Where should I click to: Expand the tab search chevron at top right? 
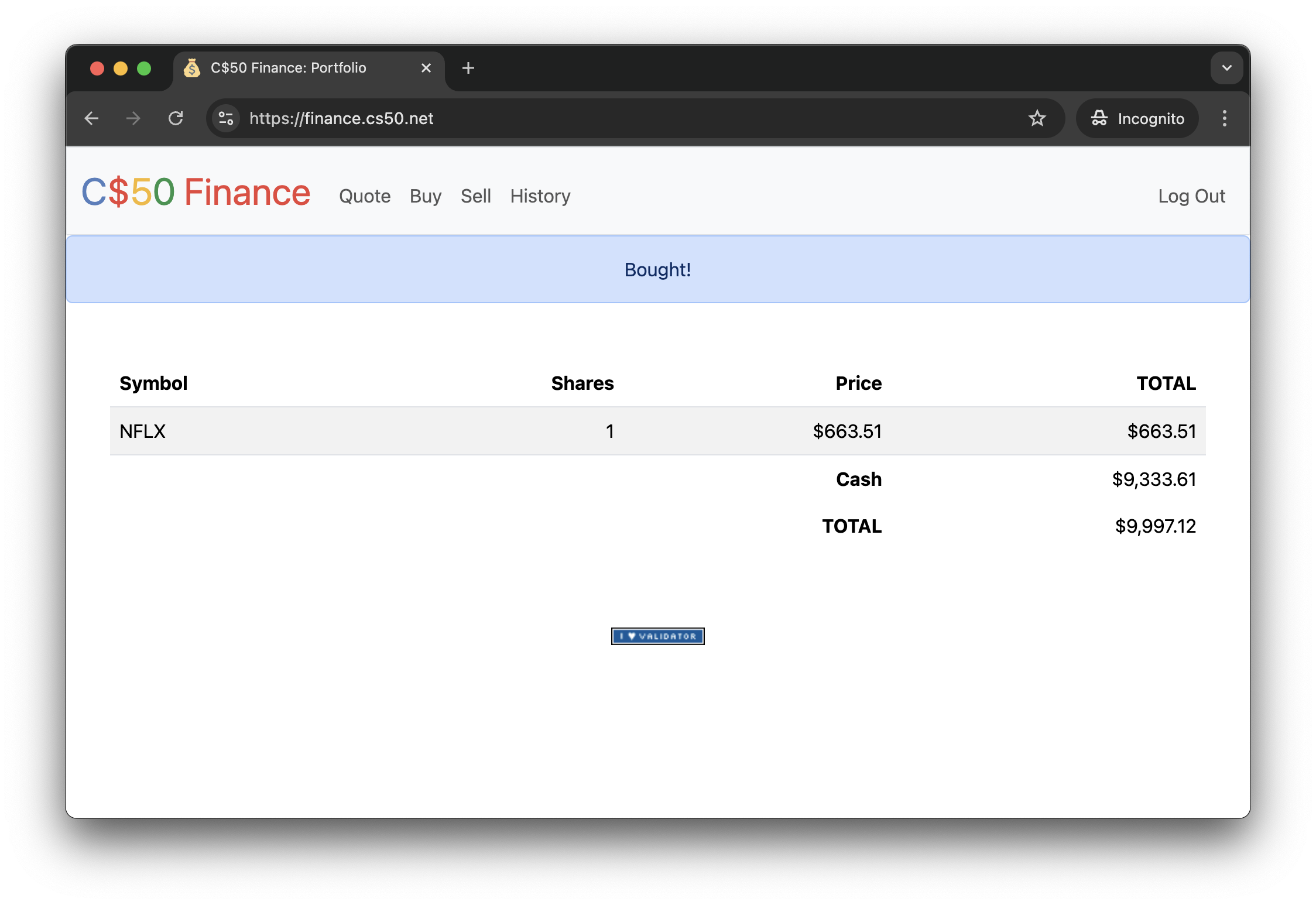tap(1226, 67)
